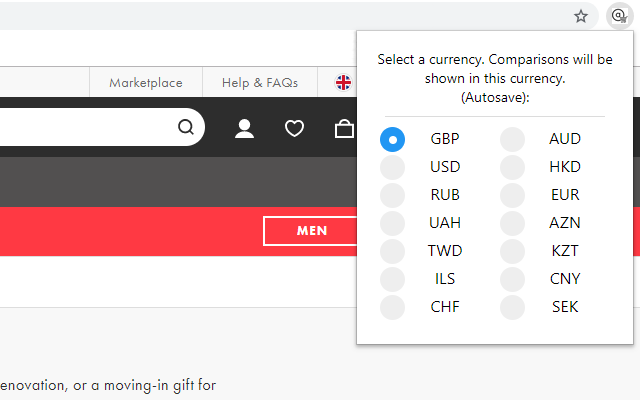Pick the CNY currency option
640x400 pixels.
(x=513, y=279)
